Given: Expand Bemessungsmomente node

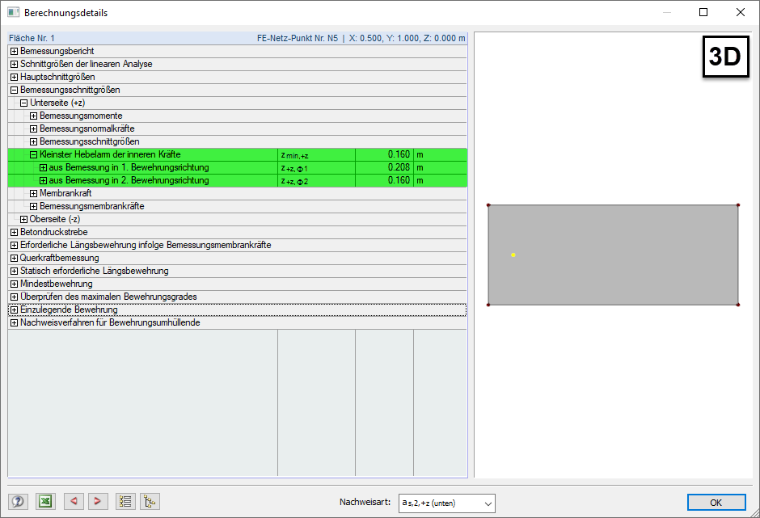Looking at the screenshot, I should [33, 116].
